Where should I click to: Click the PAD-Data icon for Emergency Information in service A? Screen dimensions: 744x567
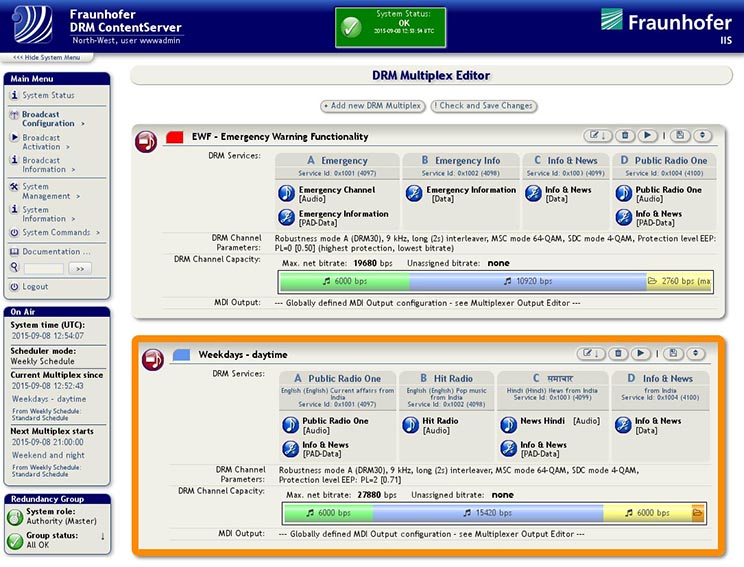click(287, 217)
